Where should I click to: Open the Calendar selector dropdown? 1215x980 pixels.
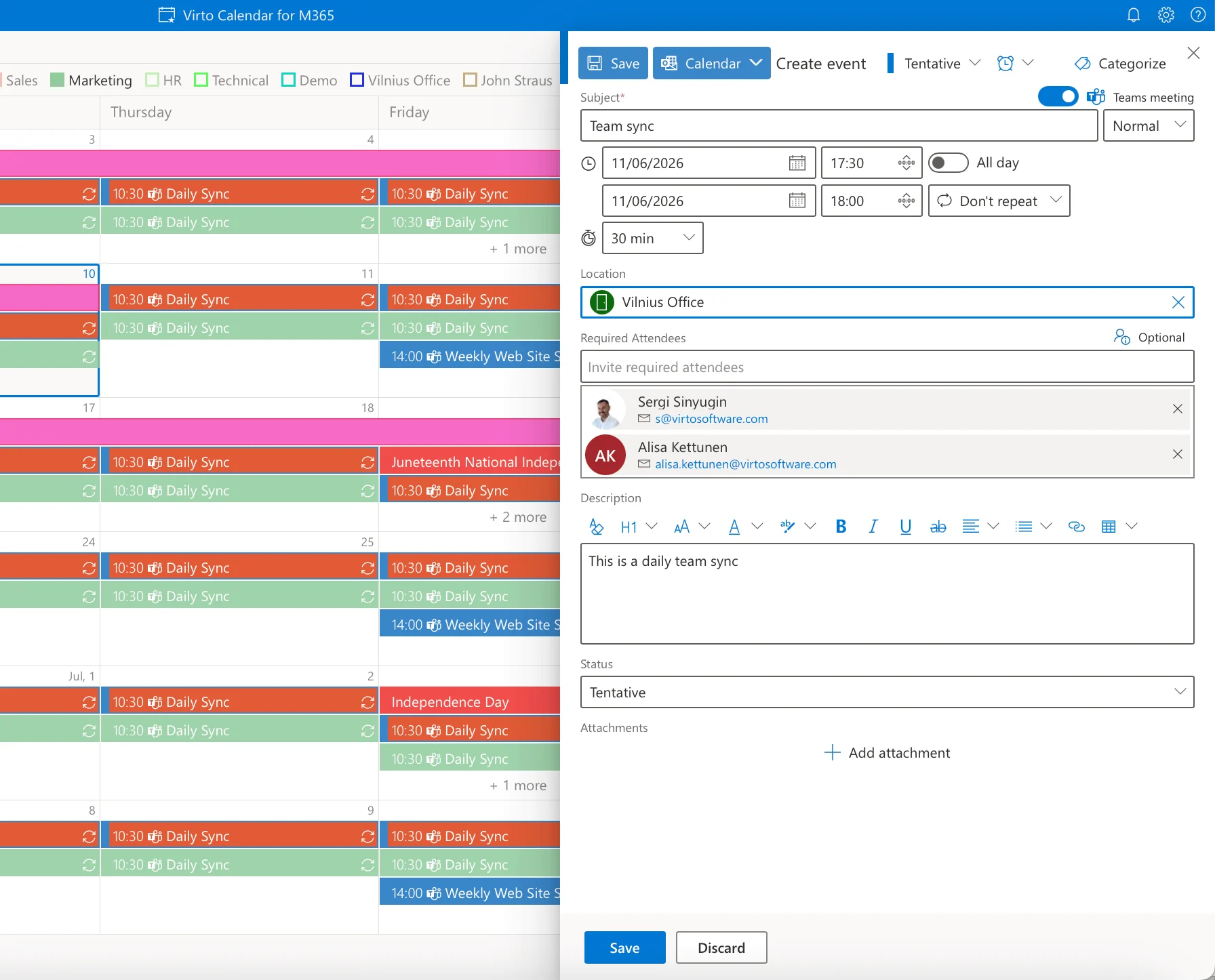pyautogui.click(x=711, y=63)
